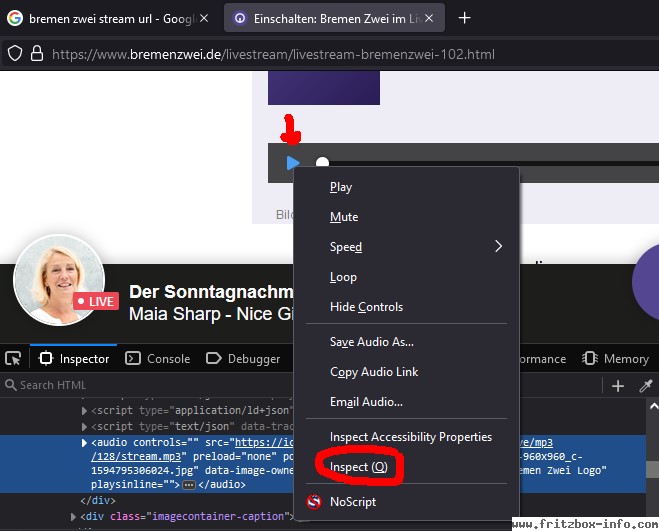
Task: Click the NoScript icon in menu
Action: [x=314, y=502]
